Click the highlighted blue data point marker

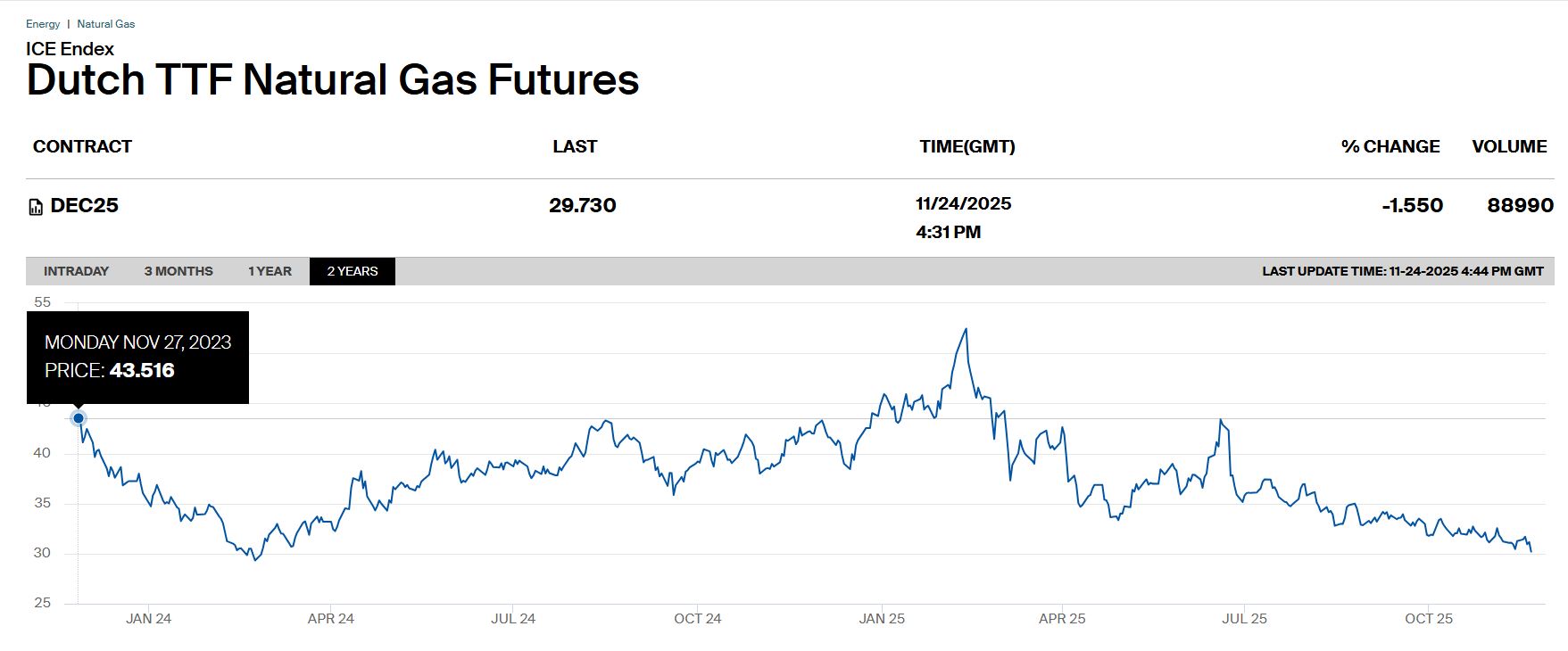point(79,418)
